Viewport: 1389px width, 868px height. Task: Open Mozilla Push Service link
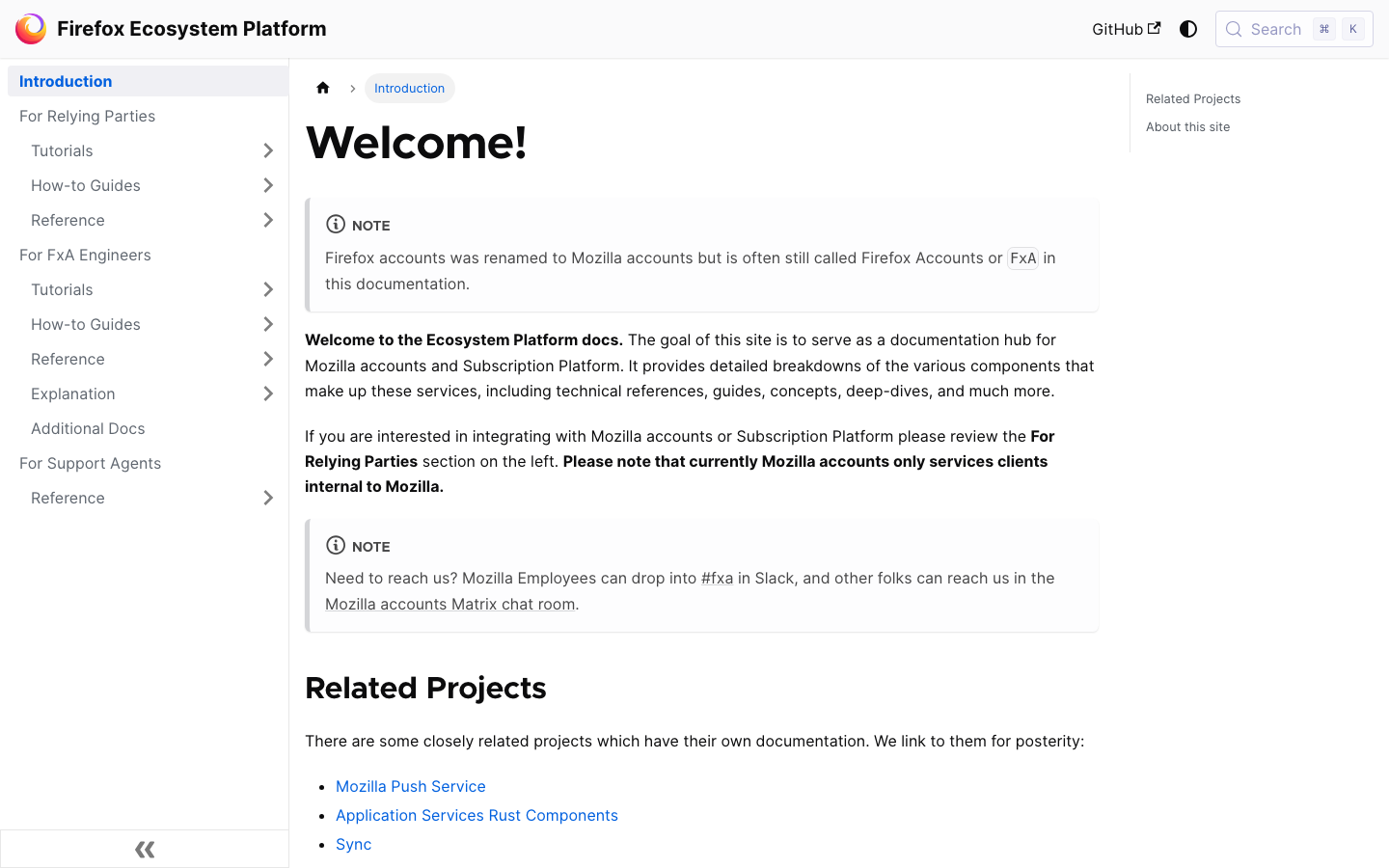410,786
